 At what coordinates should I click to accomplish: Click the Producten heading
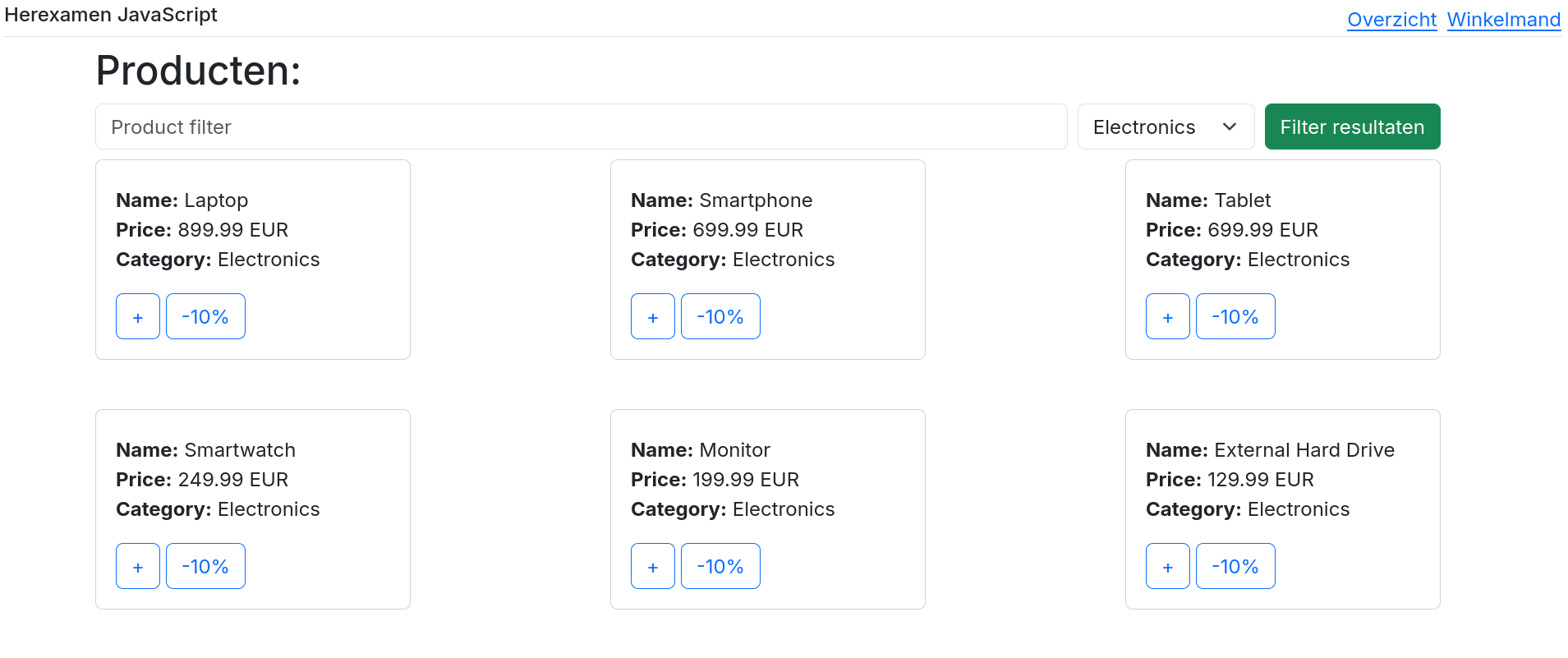[x=198, y=71]
